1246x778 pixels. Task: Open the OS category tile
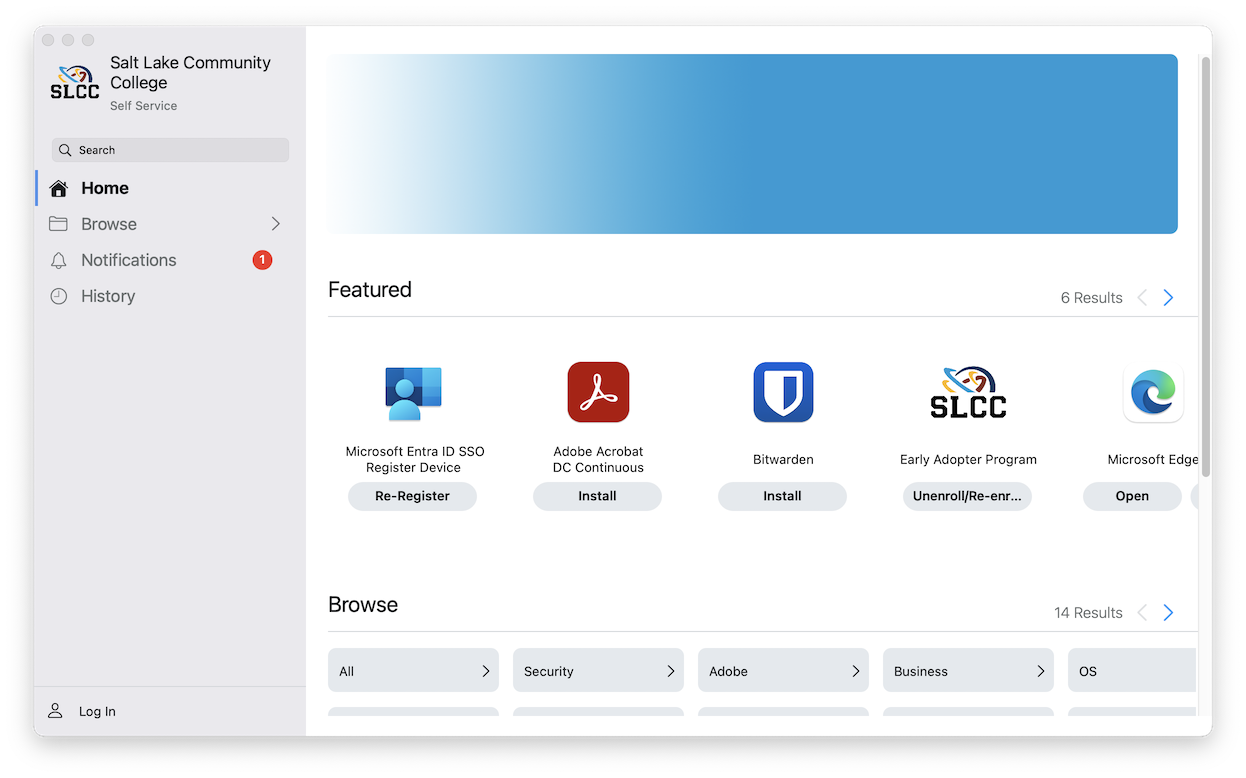(x=1132, y=670)
